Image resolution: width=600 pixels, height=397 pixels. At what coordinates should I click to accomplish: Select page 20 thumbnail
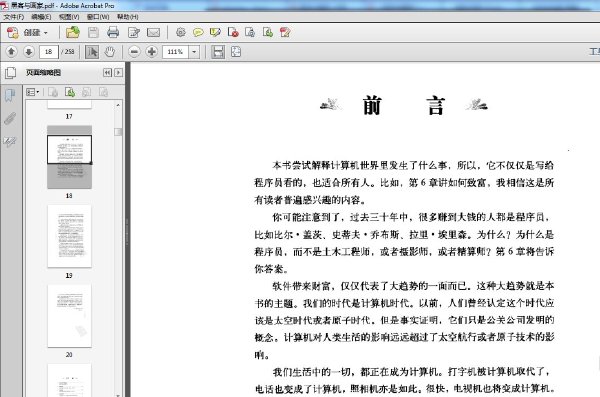click(x=69, y=316)
